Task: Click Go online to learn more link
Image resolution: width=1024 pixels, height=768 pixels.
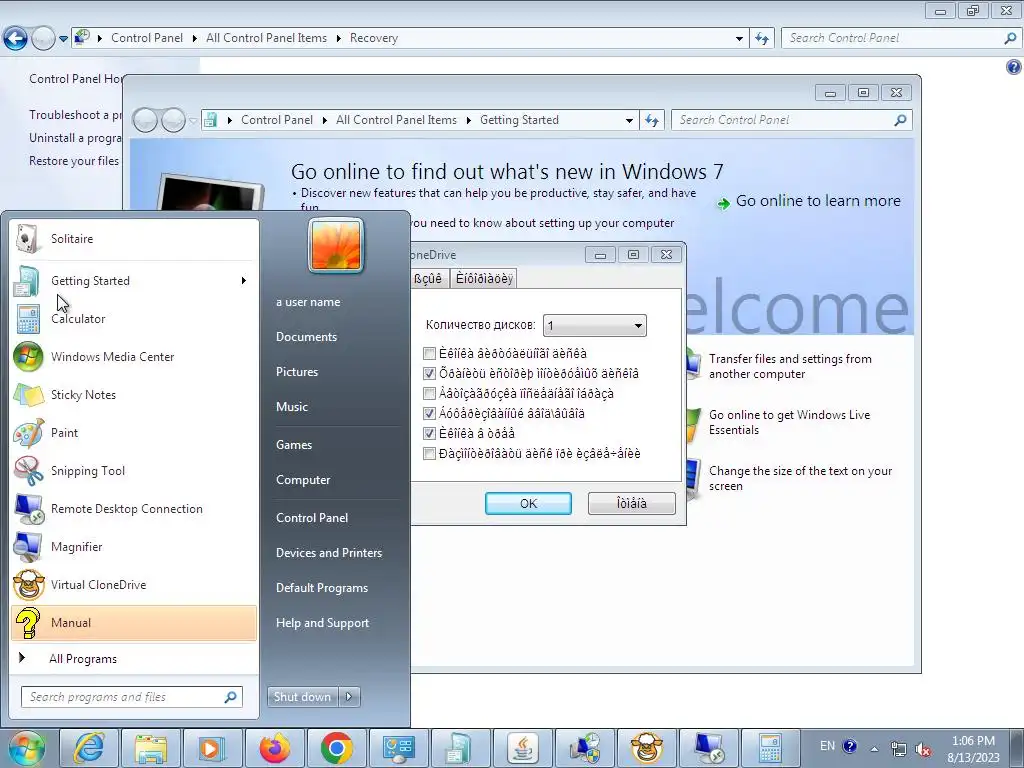Action: (x=818, y=201)
